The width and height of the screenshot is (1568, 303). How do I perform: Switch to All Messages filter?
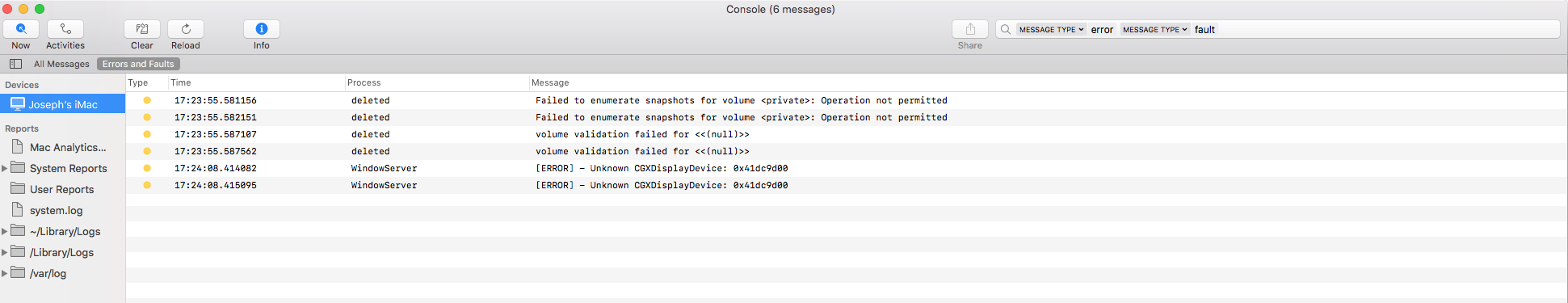click(61, 64)
